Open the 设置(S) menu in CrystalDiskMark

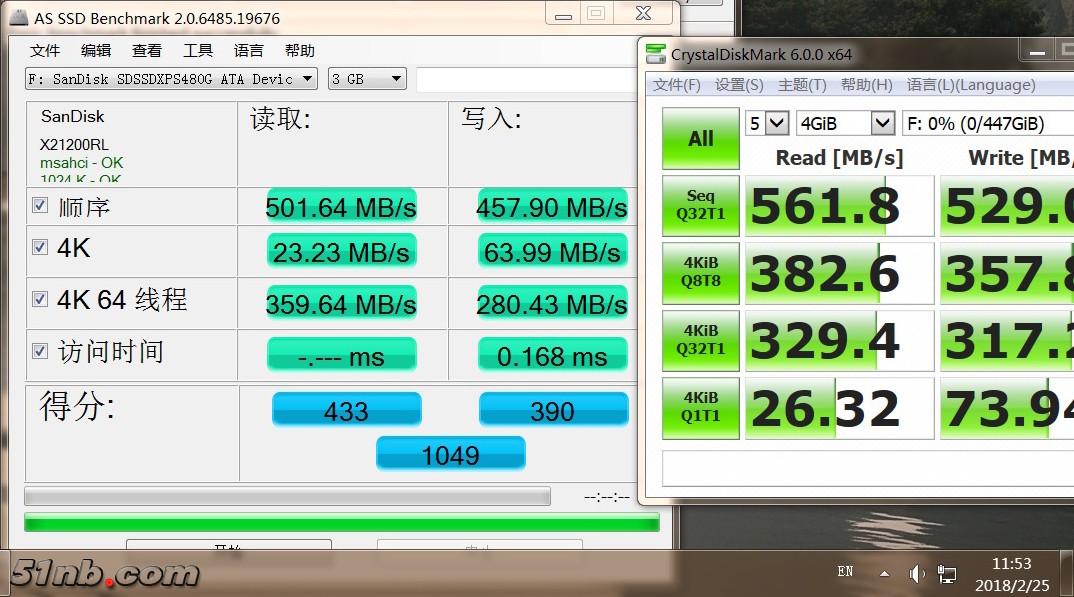coord(739,85)
